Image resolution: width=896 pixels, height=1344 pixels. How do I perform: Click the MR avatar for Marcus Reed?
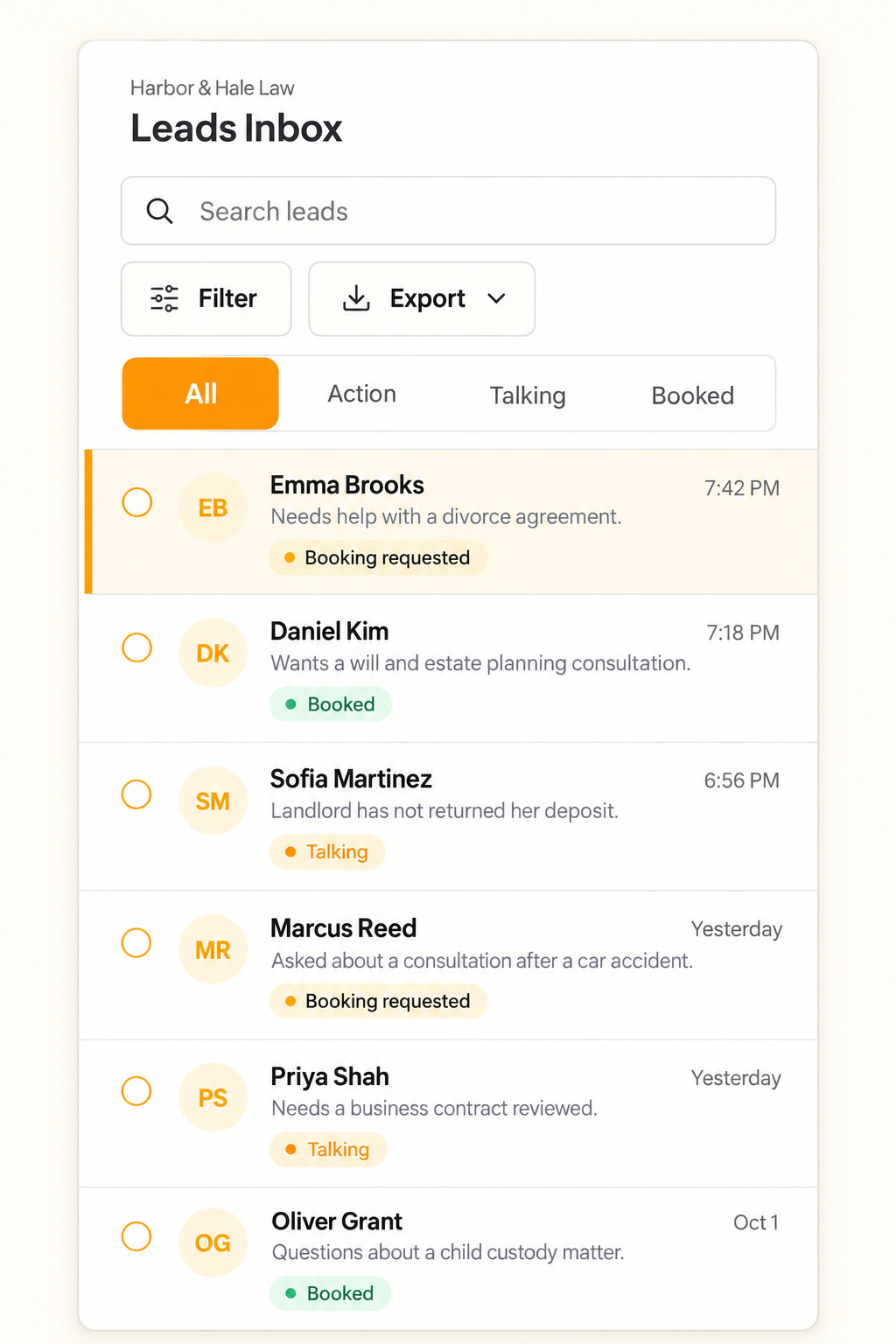pos(213,949)
